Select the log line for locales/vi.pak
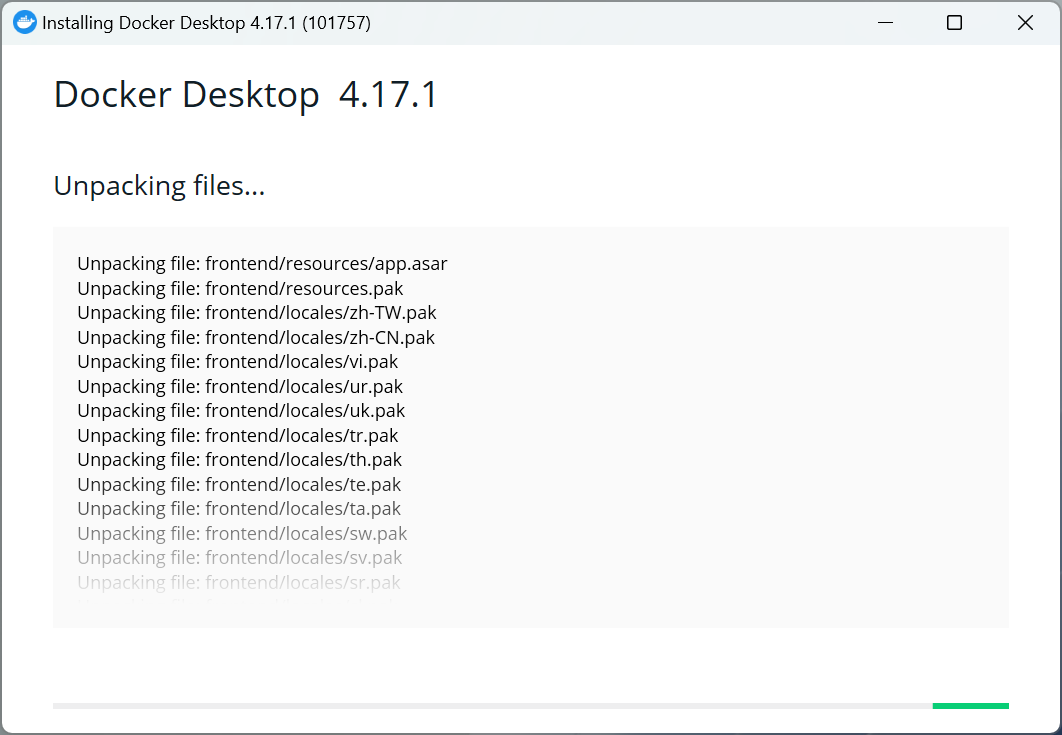Image resolution: width=1062 pixels, height=735 pixels. coord(238,362)
